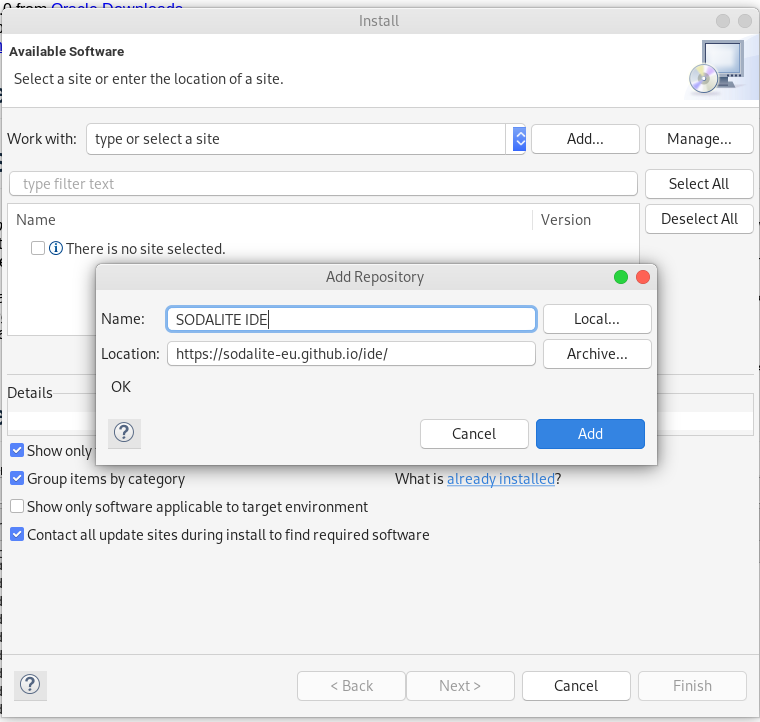Click the repository Name field 'SODALITE IDE'
760x722 pixels.
click(351, 319)
